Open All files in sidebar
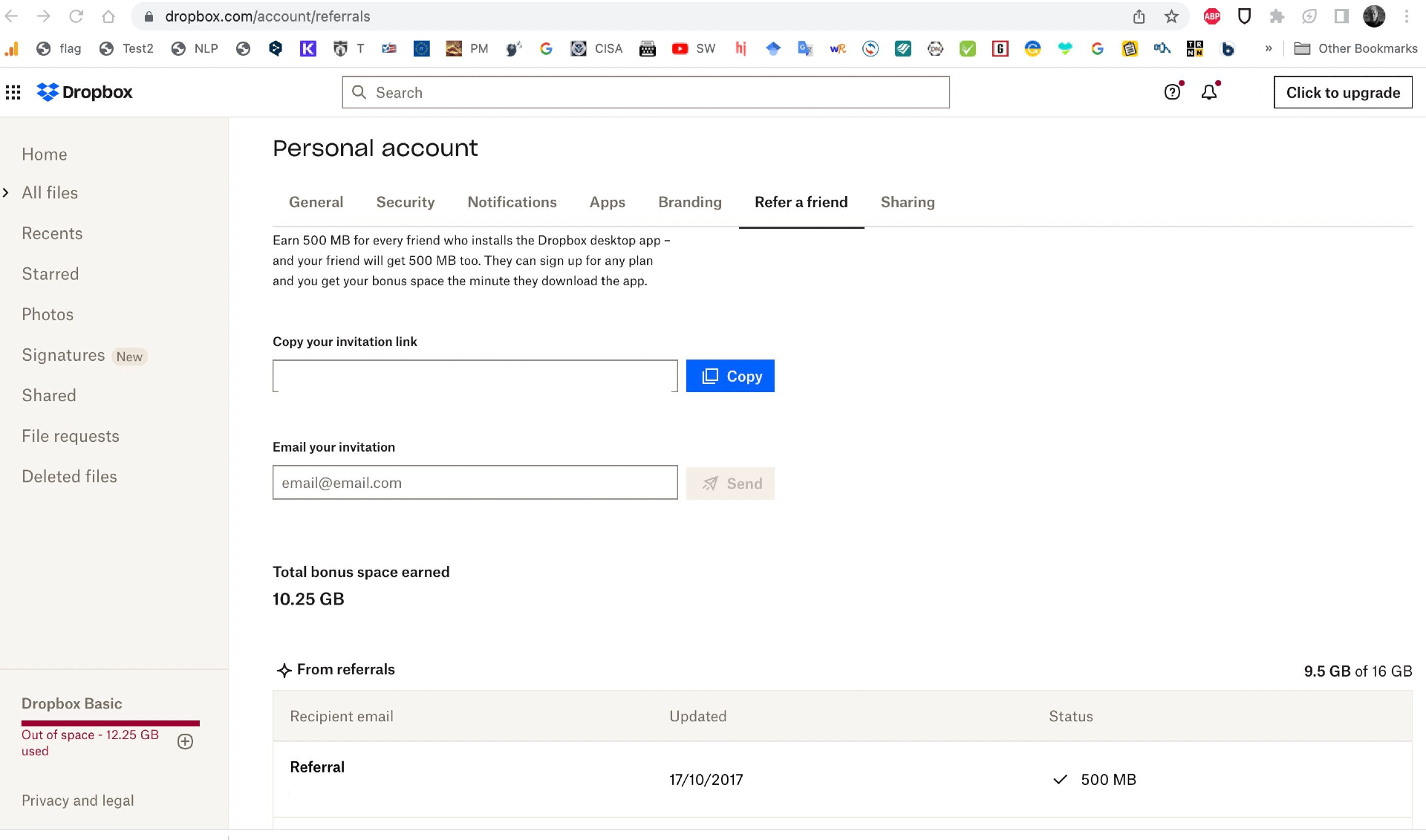Image resolution: width=1426 pixels, height=840 pixels. [50, 193]
